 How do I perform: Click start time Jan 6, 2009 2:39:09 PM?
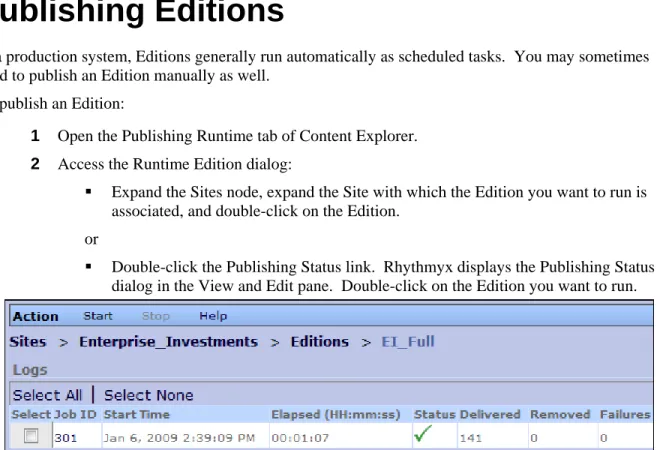coord(179,438)
